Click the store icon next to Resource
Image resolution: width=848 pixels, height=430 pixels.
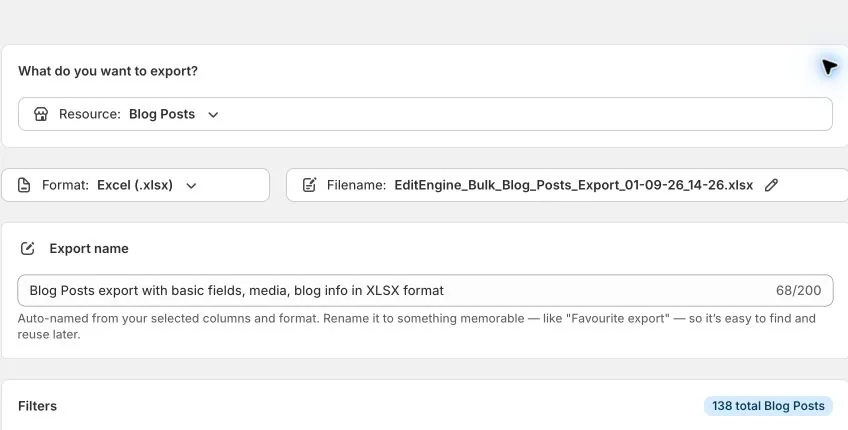41,114
